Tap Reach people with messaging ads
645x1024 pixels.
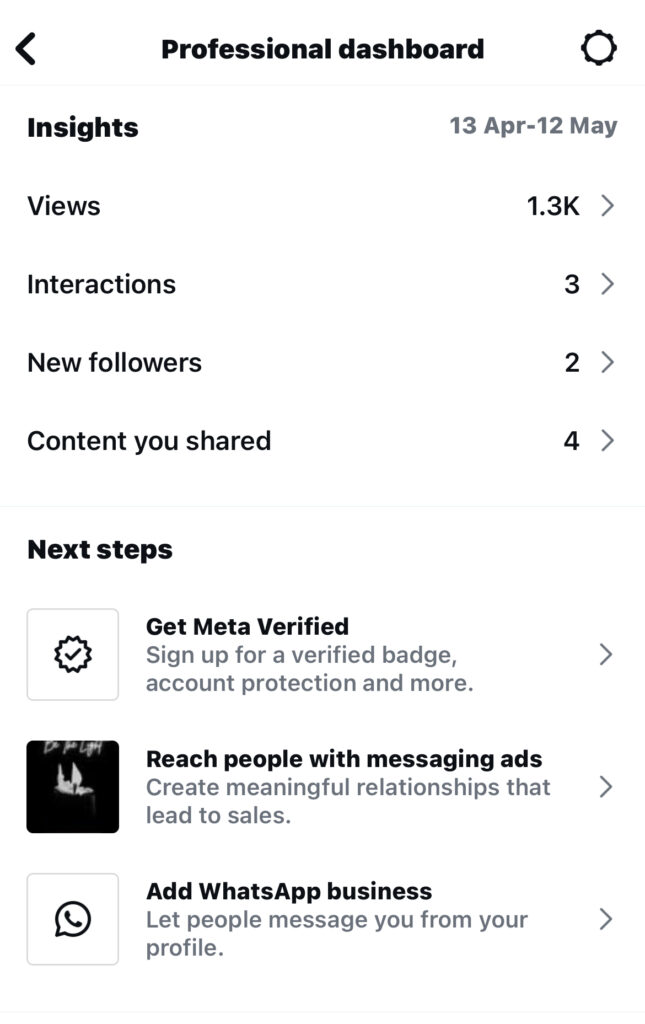pos(344,759)
